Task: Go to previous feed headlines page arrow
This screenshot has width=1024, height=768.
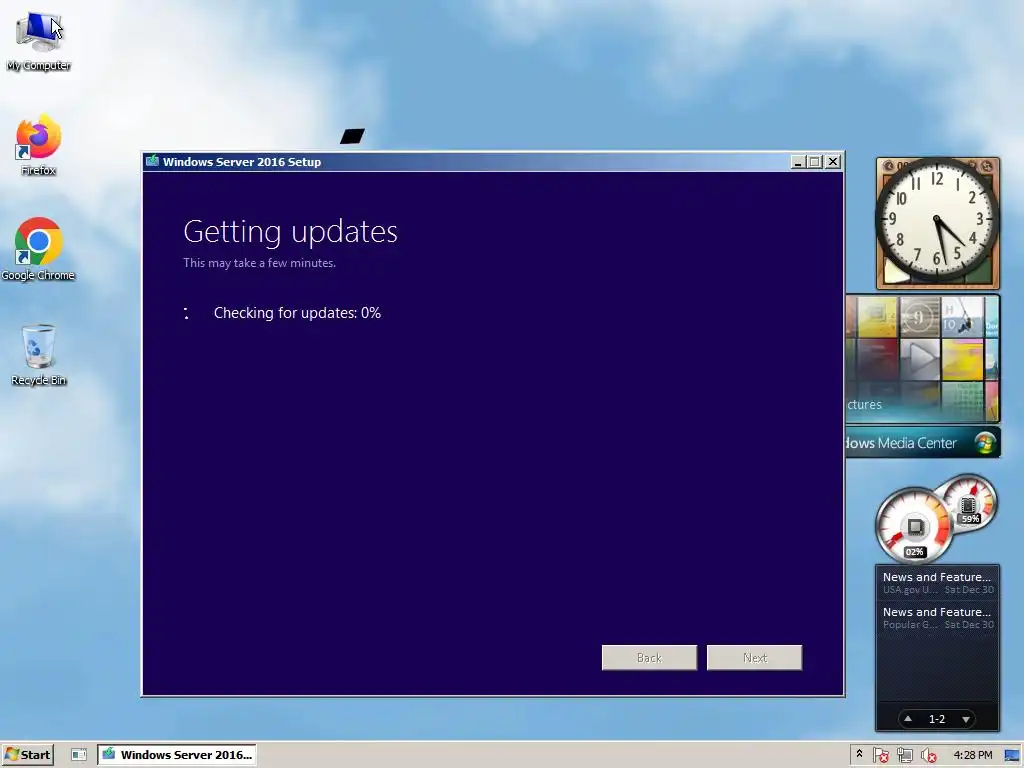Action: pyautogui.click(x=908, y=719)
